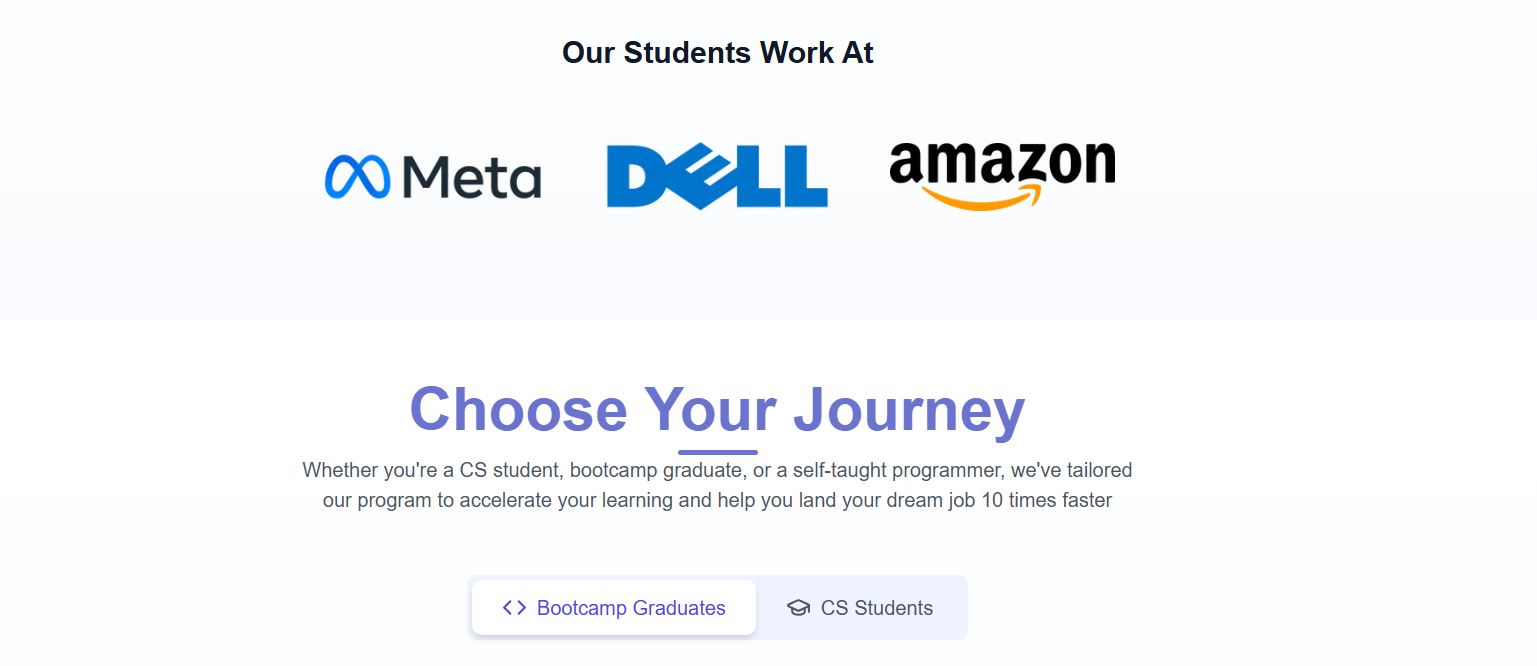Click the code brackets icon
The image size is (1537, 666).
click(x=514, y=608)
